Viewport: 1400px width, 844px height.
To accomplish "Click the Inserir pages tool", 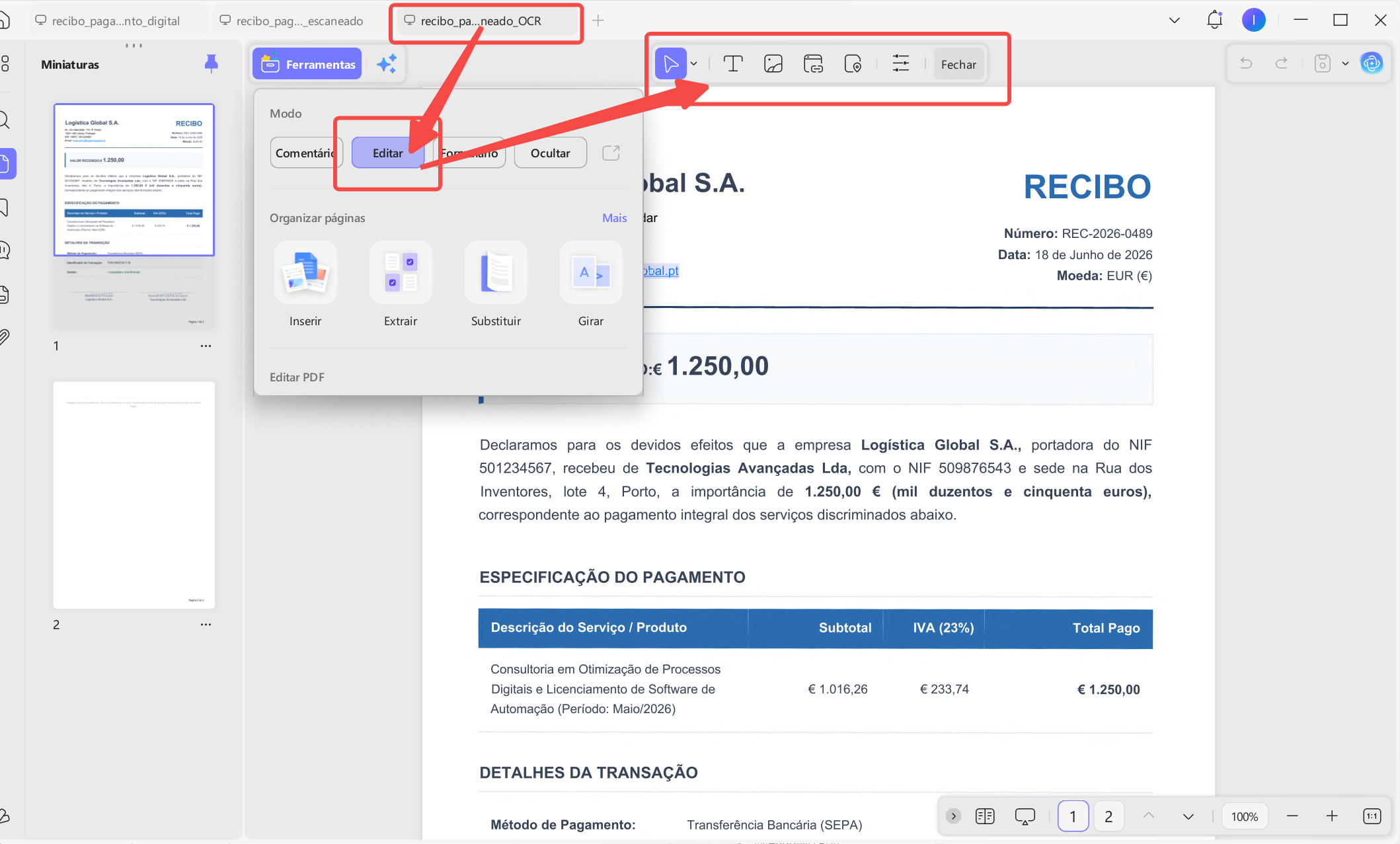I will tap(305, 285).
